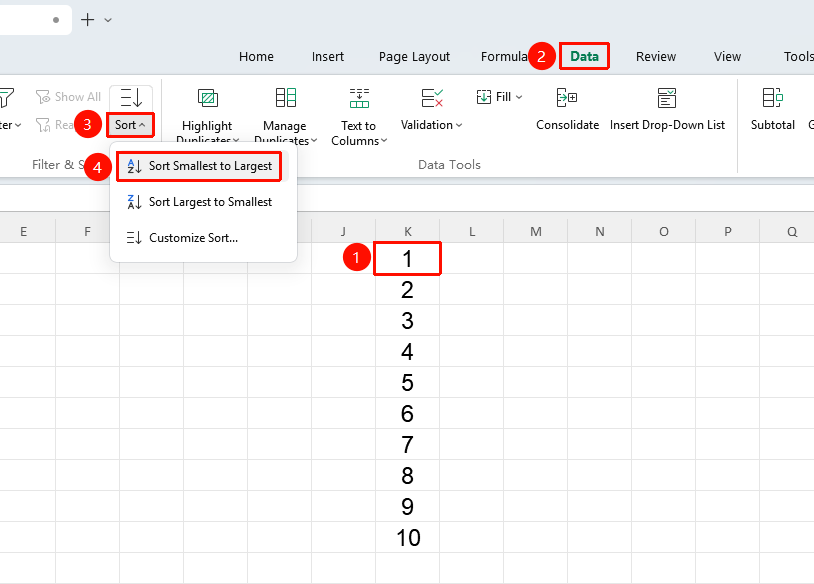Image resolution: width=814 pixels, height=584 pixels.
Task: Go to the Review tab
Action: pos(656,57)
